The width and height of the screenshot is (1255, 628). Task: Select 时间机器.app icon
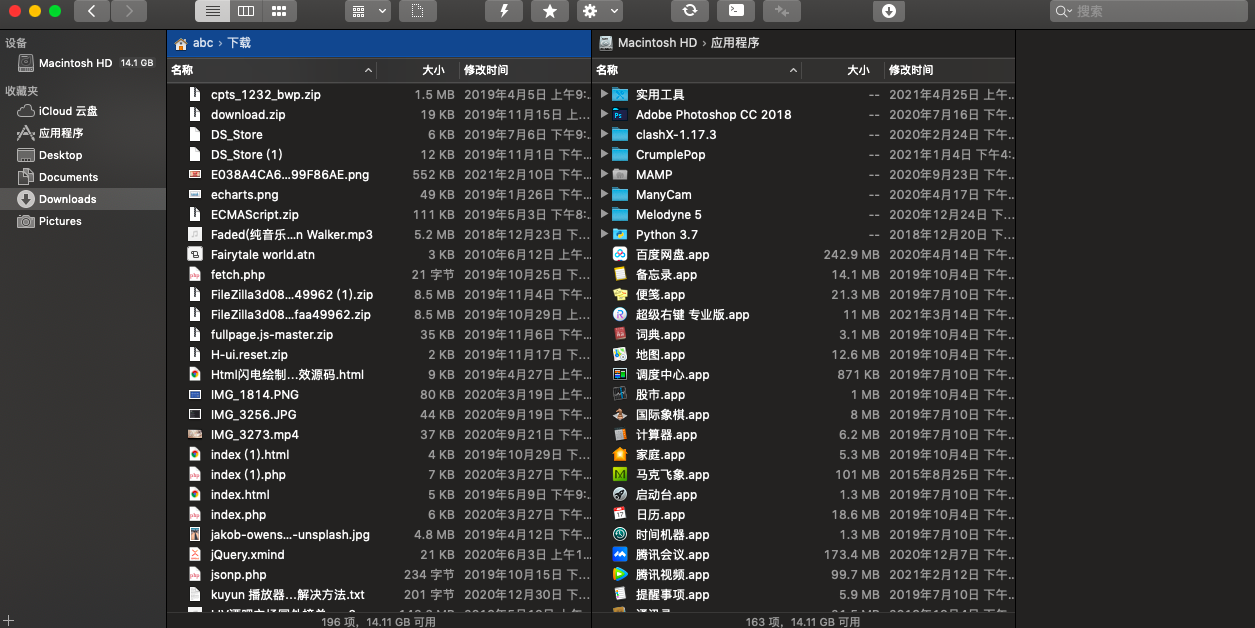(620, 534)
